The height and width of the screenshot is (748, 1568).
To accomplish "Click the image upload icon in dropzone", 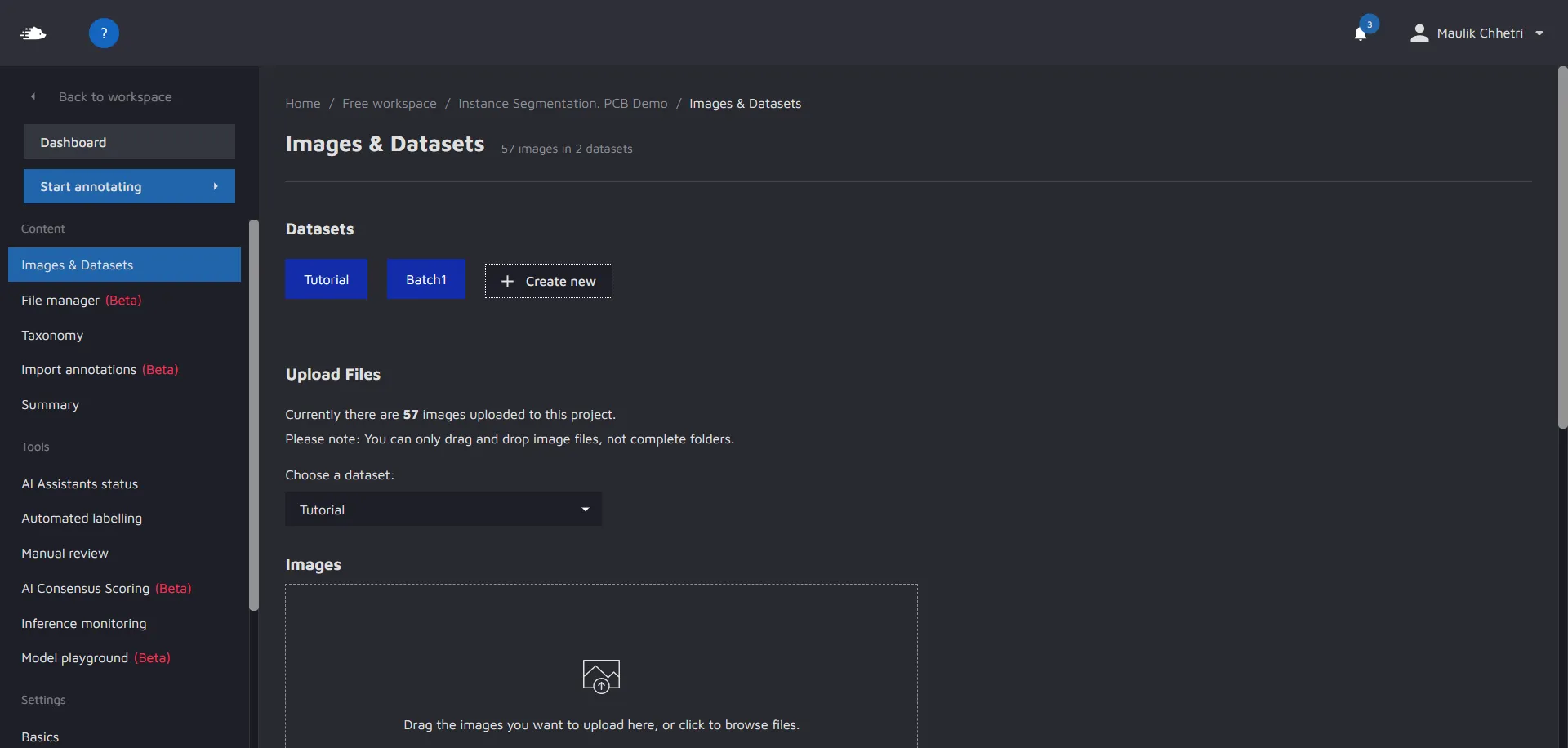I will click(601, 676).
